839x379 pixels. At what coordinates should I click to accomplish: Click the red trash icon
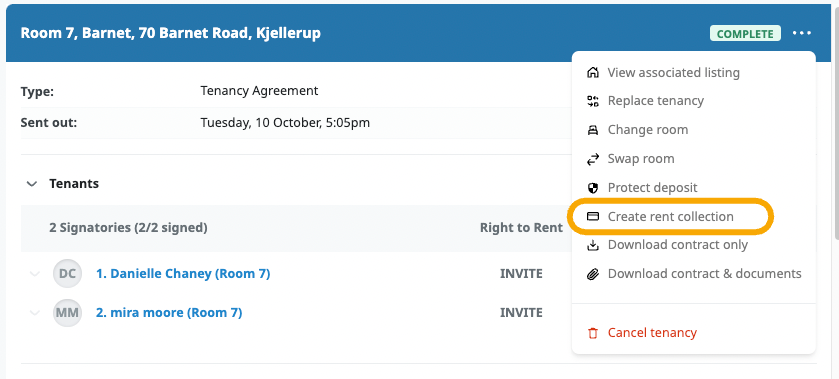click(592, 332)
